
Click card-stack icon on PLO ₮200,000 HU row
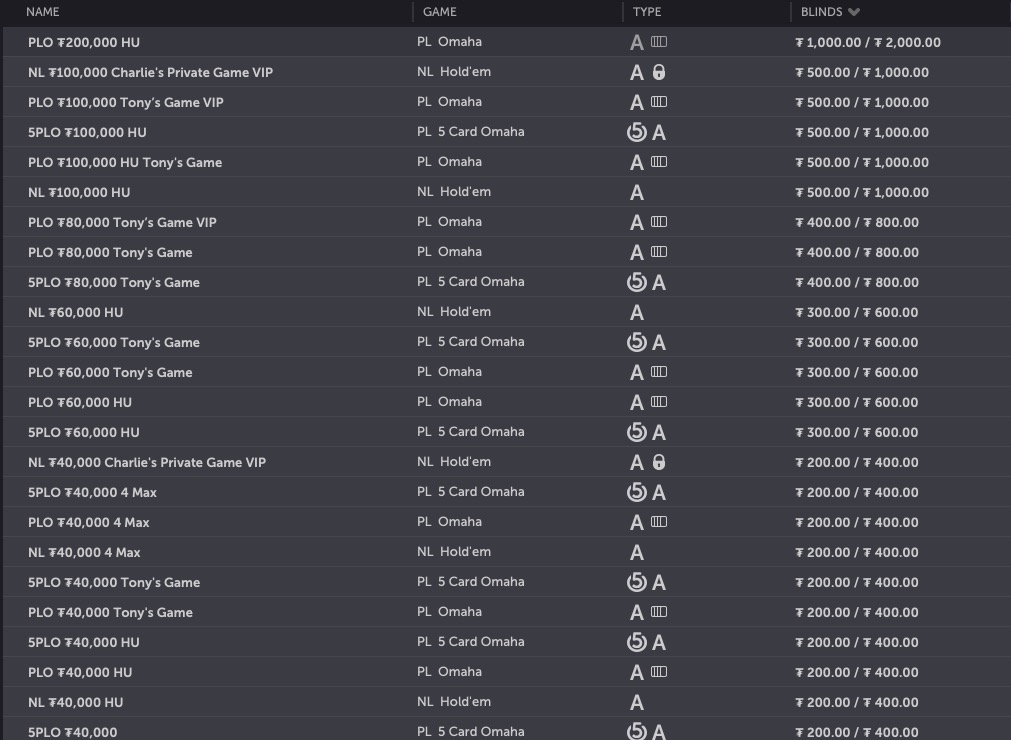(x=658, y=42)
